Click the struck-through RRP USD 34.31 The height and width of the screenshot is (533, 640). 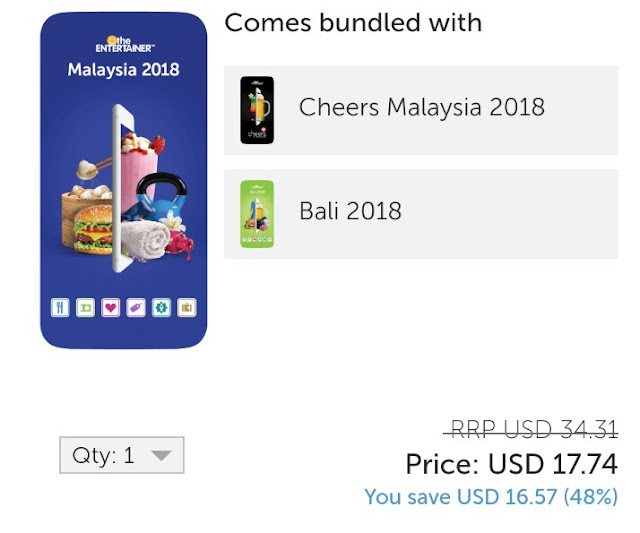[531, 430]
